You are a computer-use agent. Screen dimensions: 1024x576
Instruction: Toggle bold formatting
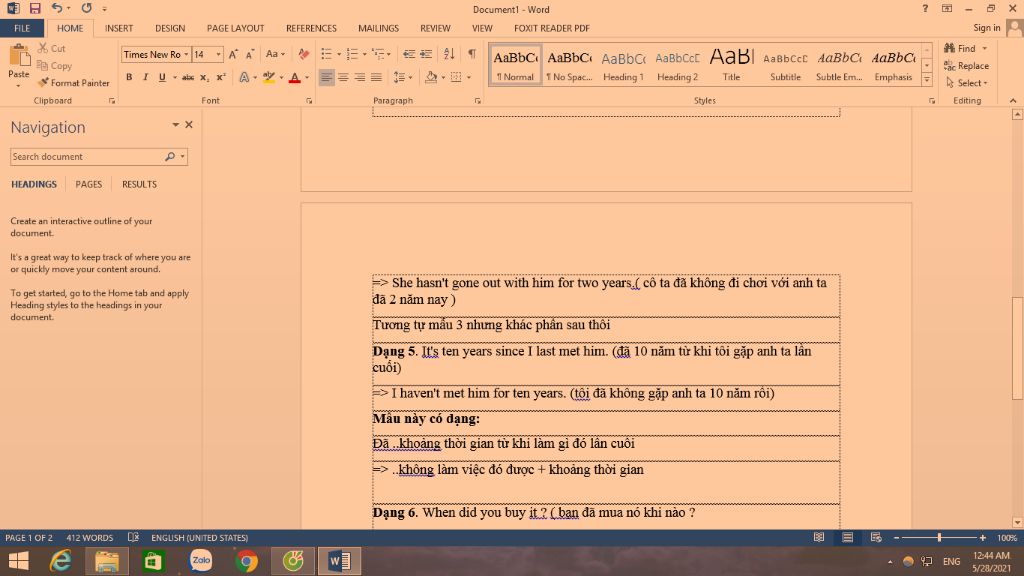click(x=129, y=77)
